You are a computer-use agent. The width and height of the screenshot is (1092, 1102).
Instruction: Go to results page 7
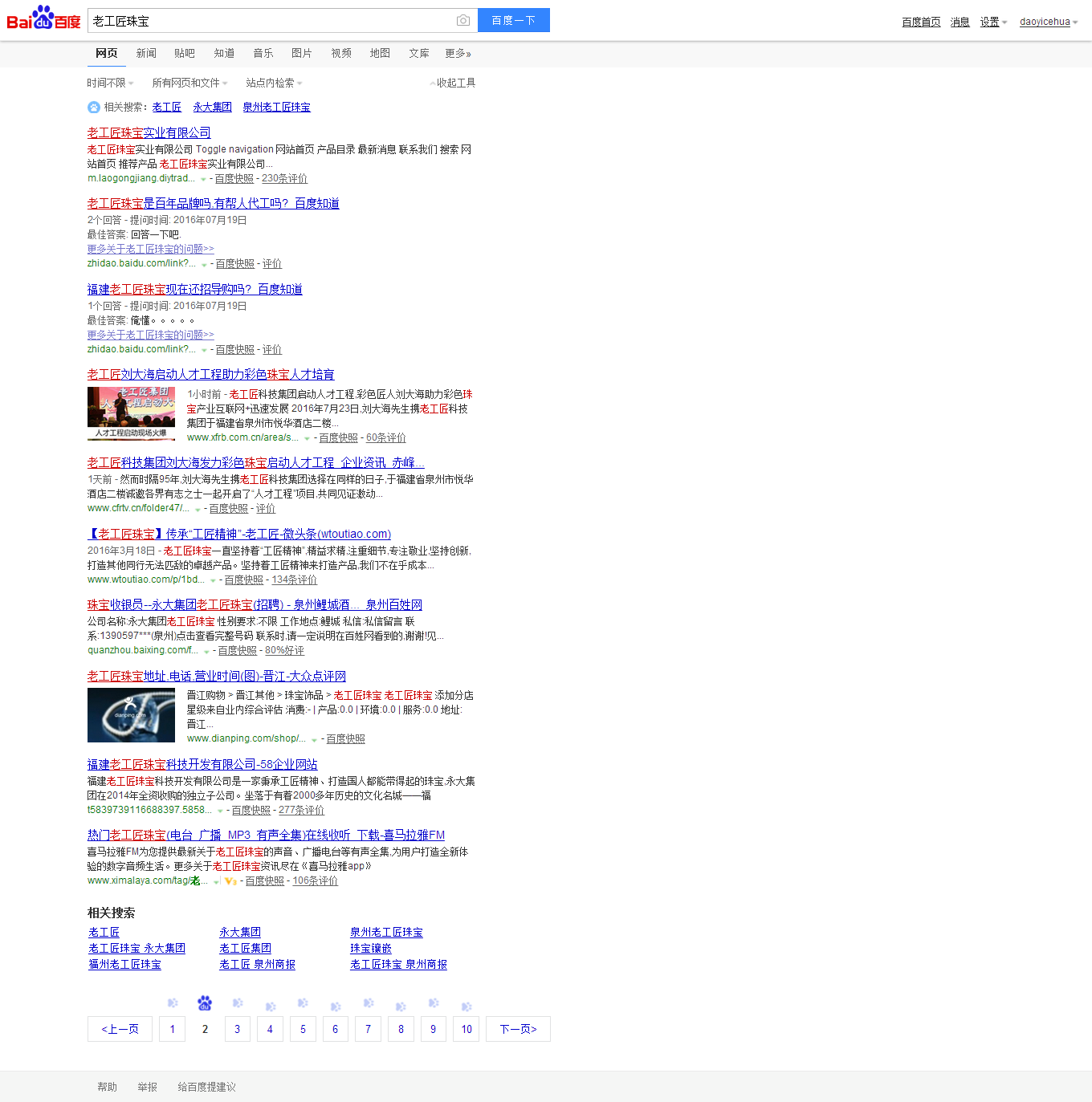pos(368,1029)
